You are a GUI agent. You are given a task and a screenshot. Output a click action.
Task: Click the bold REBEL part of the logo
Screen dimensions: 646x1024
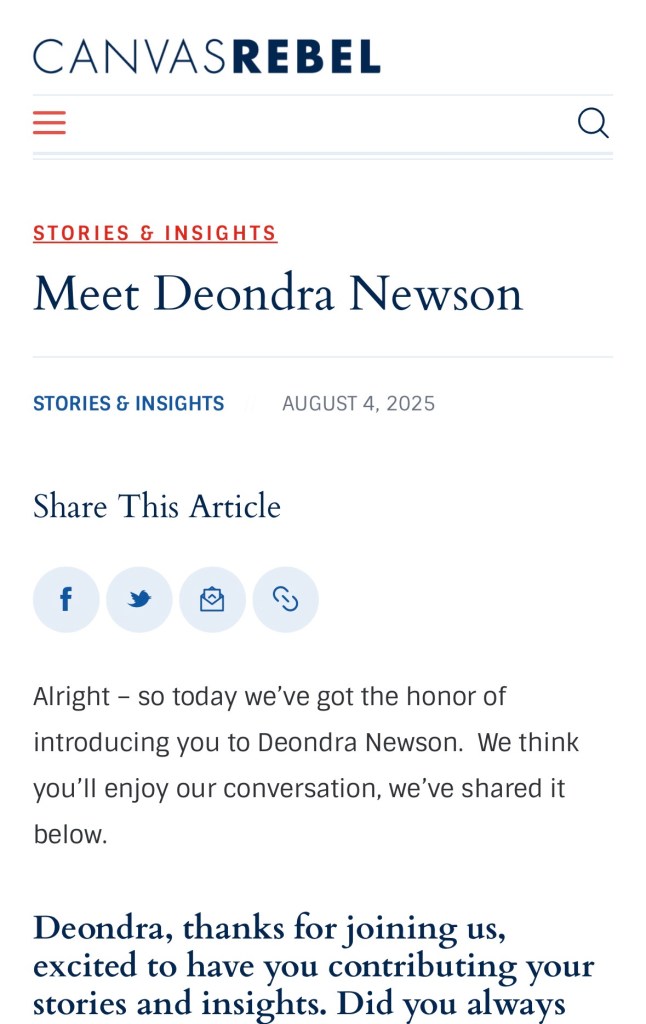pyautogui.click(x=306, y=56)
